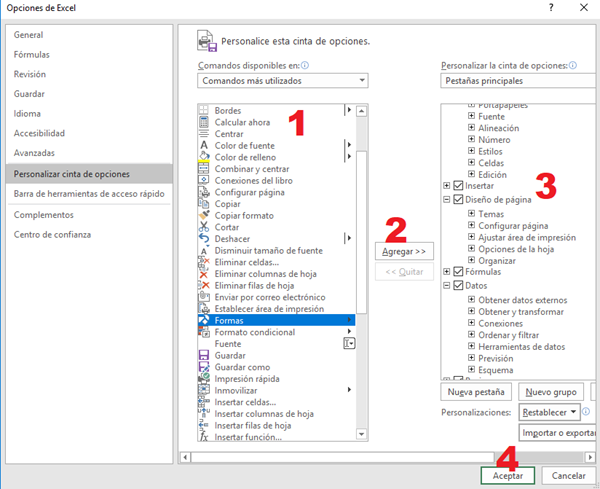Click the Insertar función fx icon
600x489 pixels.
[x=204, y=437]
